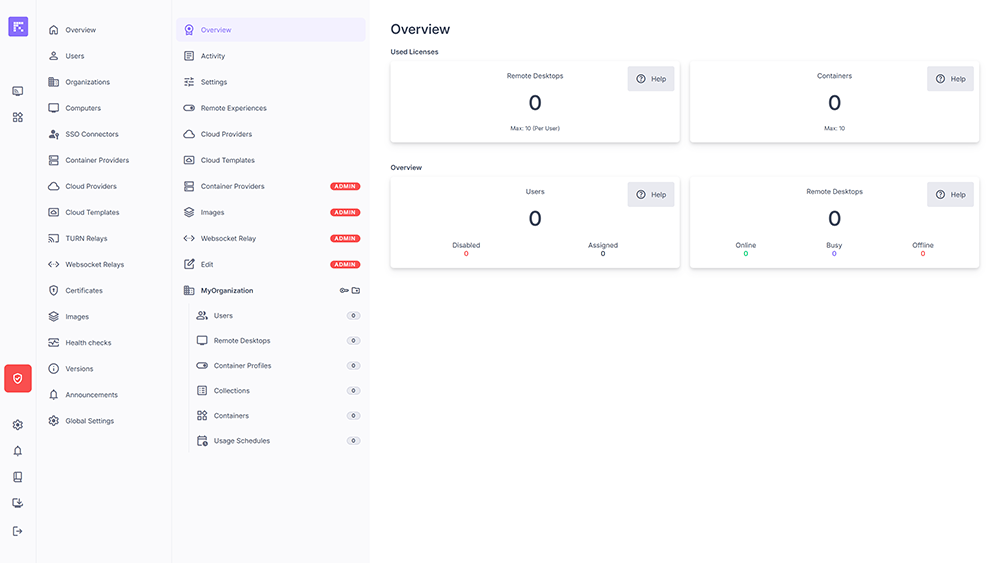Click the logout icon at bottom left
Image resolution: width=1000 pixels, height=563 pixels.
tap(18, 531)
